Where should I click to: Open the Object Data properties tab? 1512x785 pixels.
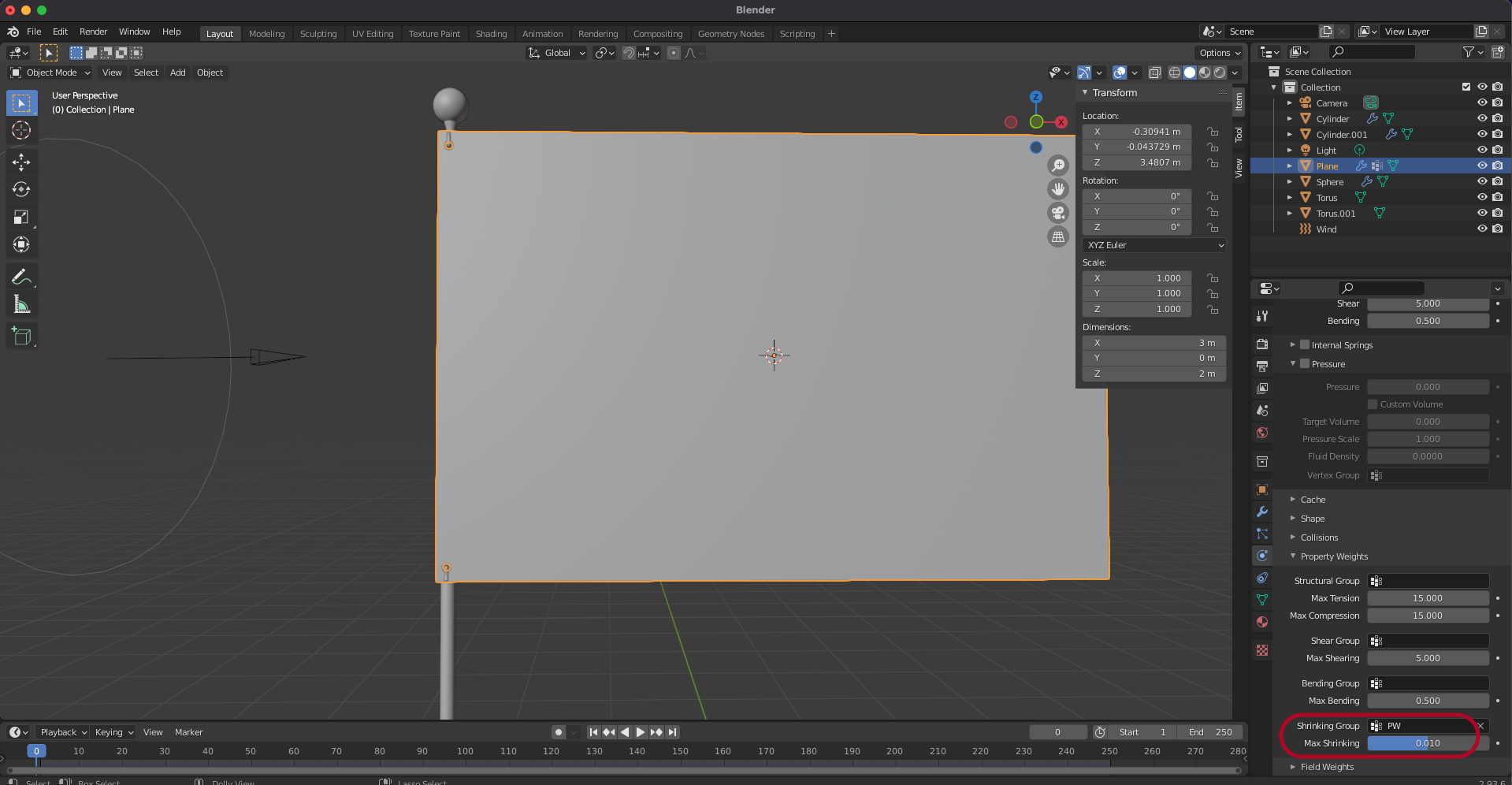click(1262, 600)
